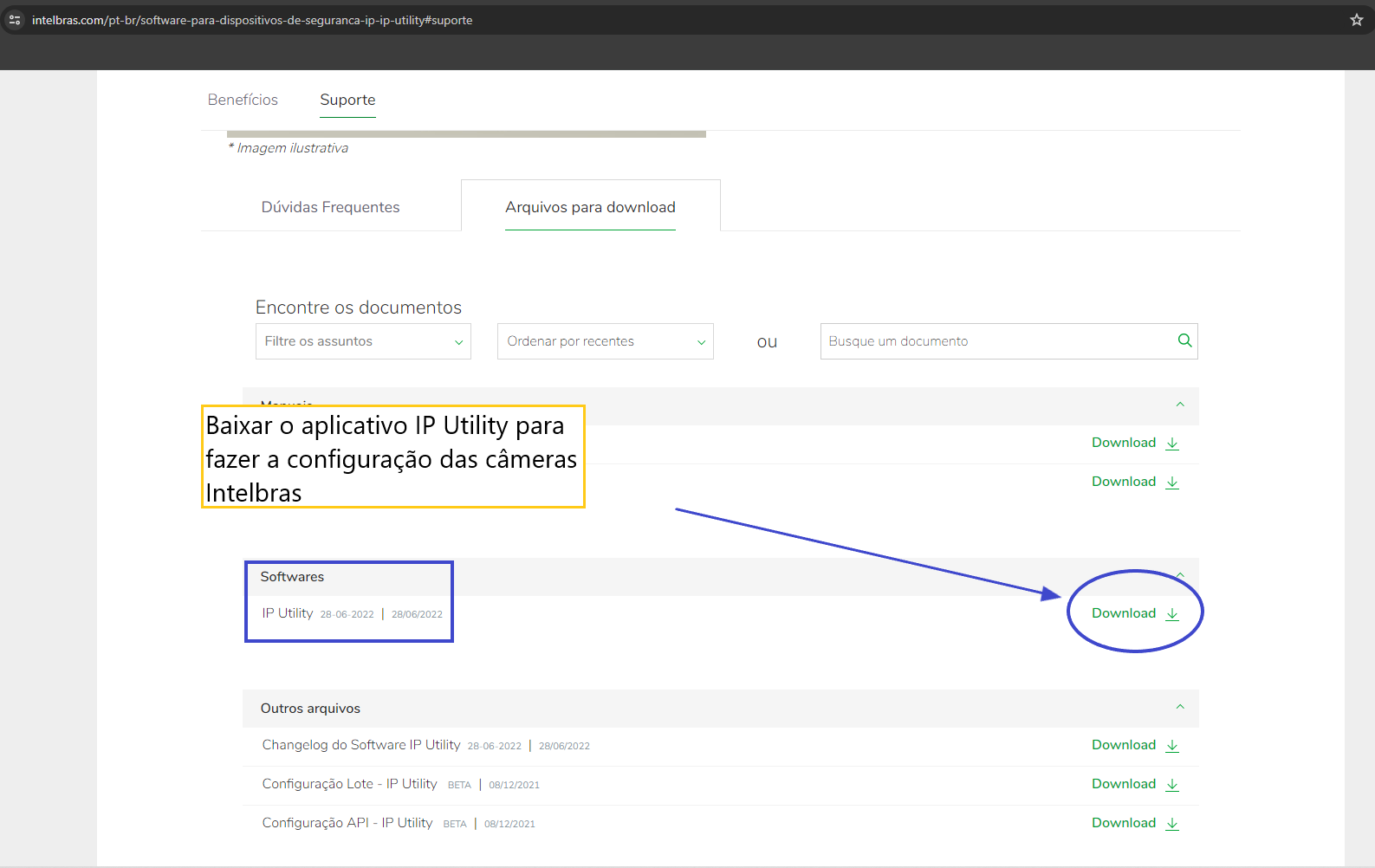Click download arrow icon for Configuração API
Image resolution: width=1375 pixels, height=868 pixels.
1172,823
